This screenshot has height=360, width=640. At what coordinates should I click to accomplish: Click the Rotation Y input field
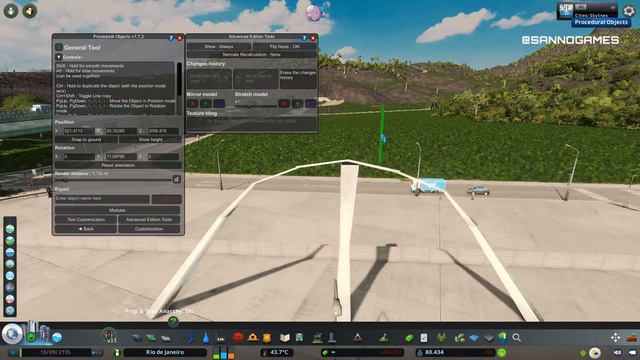pos(121,157)
